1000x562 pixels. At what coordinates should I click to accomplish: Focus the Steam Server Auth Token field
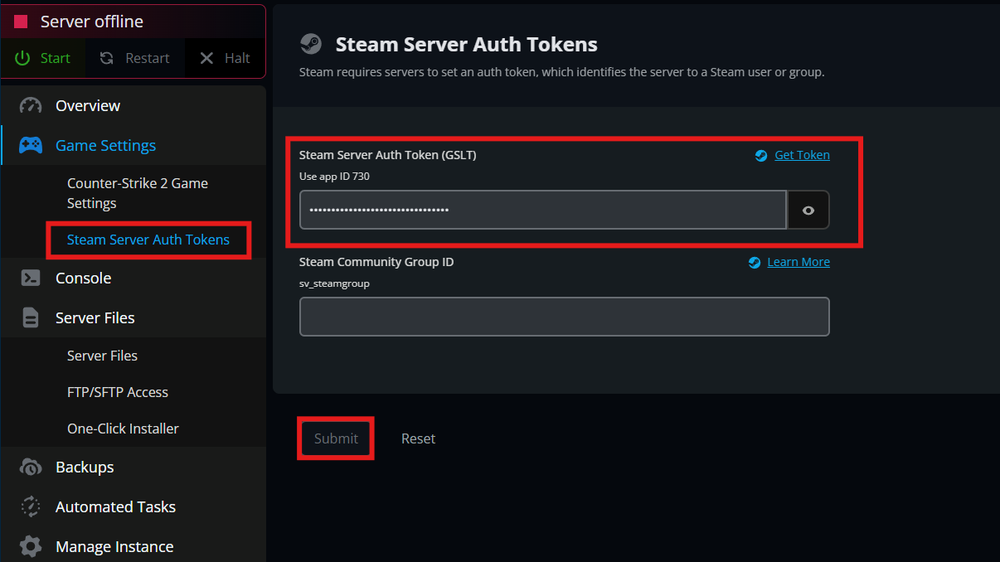pyautogui.click(x=543, y=210)
